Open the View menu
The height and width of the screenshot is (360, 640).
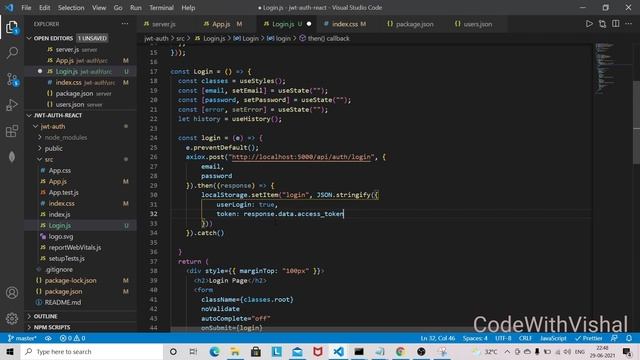pos(99,8)
